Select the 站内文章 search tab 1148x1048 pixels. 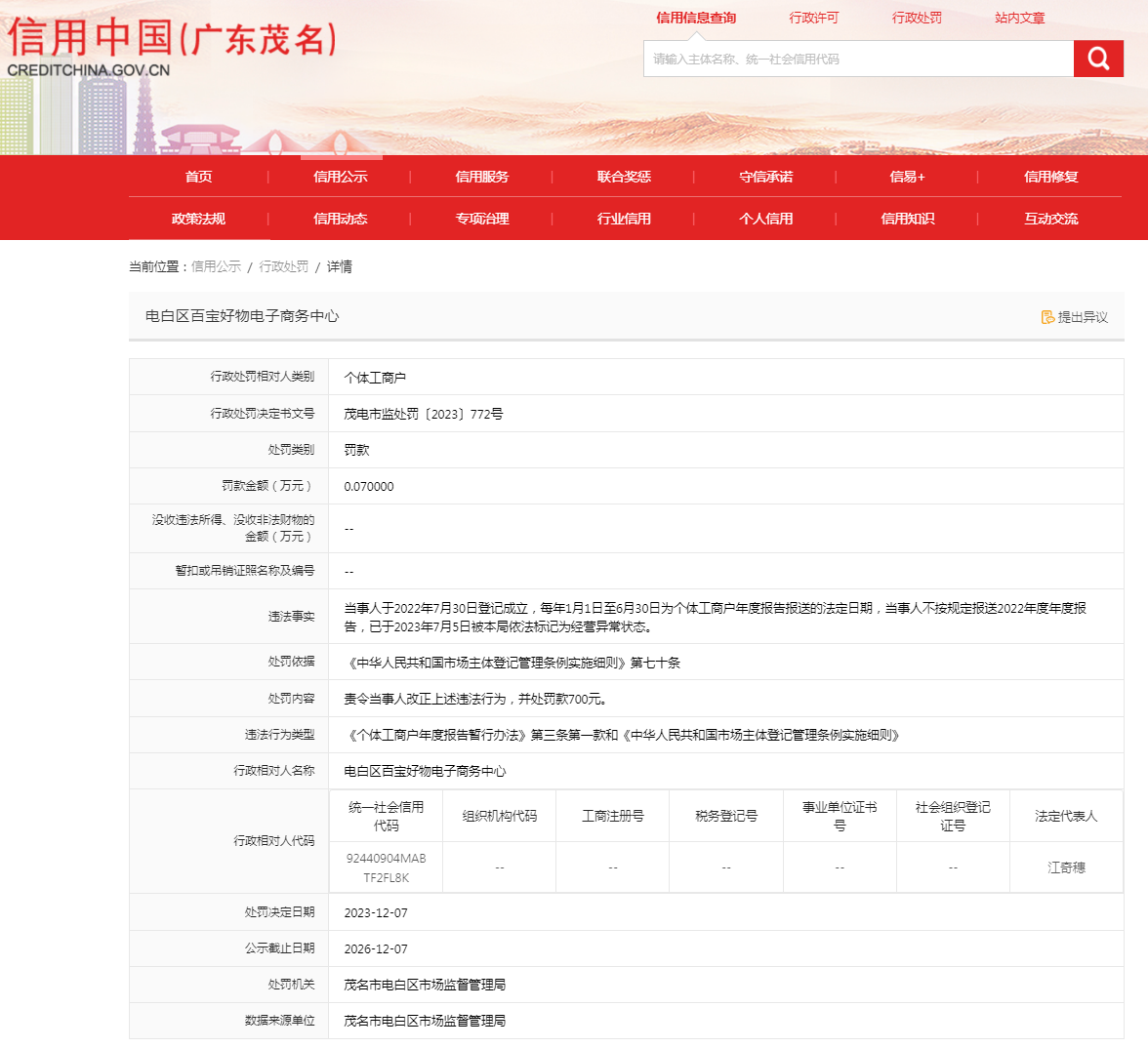coord(1019,18)
